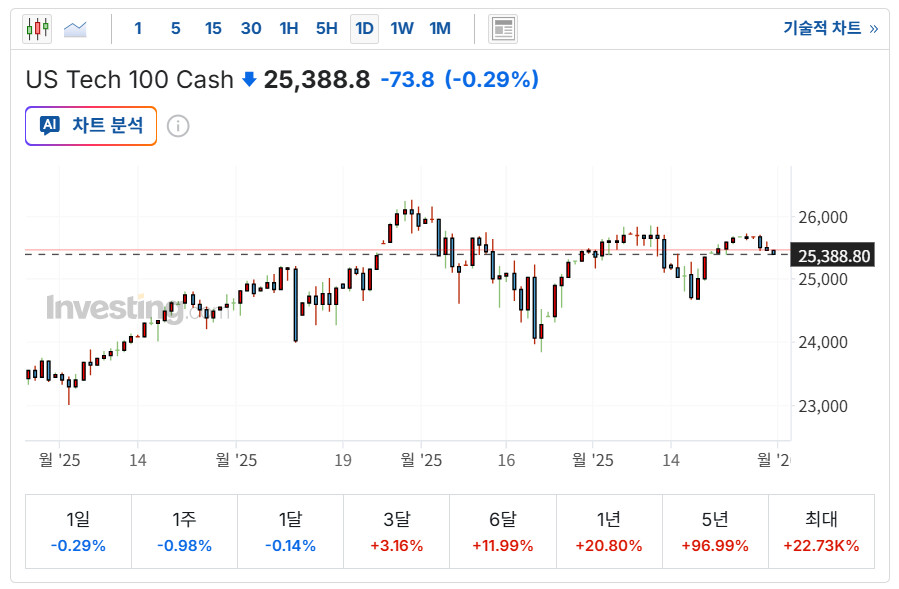Expand 기술적 차트 link arrow
The width and height of the screenshot is (899, 589).
(x=873, y=29)
